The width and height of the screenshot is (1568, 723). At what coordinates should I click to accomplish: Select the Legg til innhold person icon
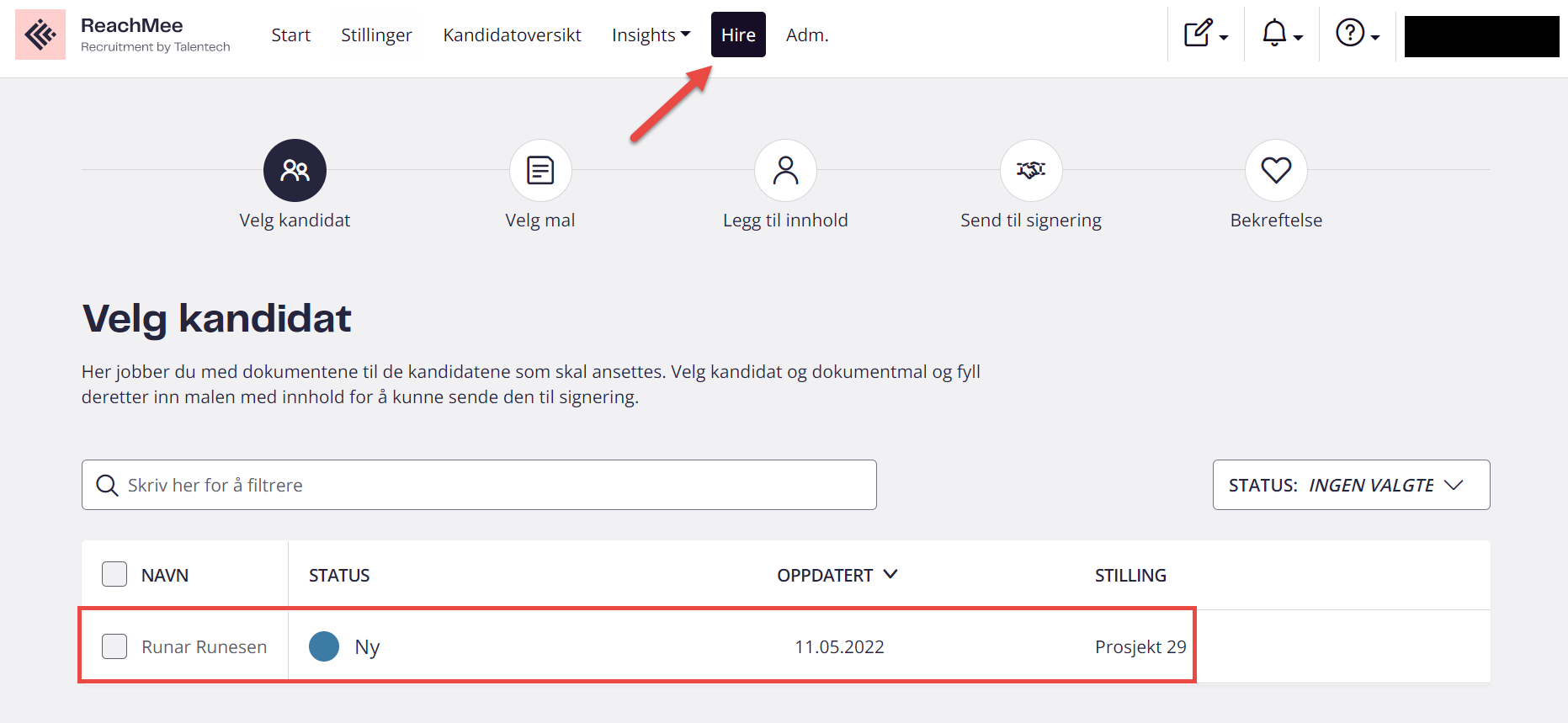pos(785,170)
